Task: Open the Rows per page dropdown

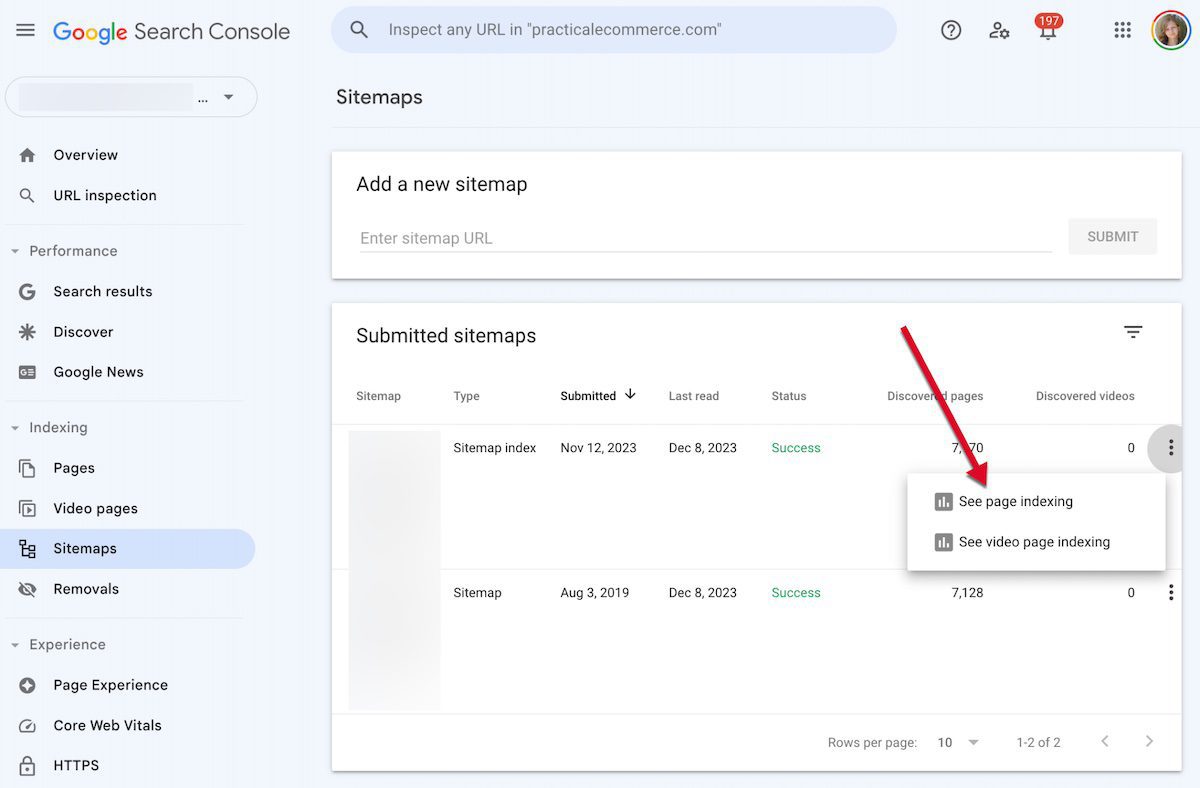Action: pyautogui.click(x=958, y=742)
